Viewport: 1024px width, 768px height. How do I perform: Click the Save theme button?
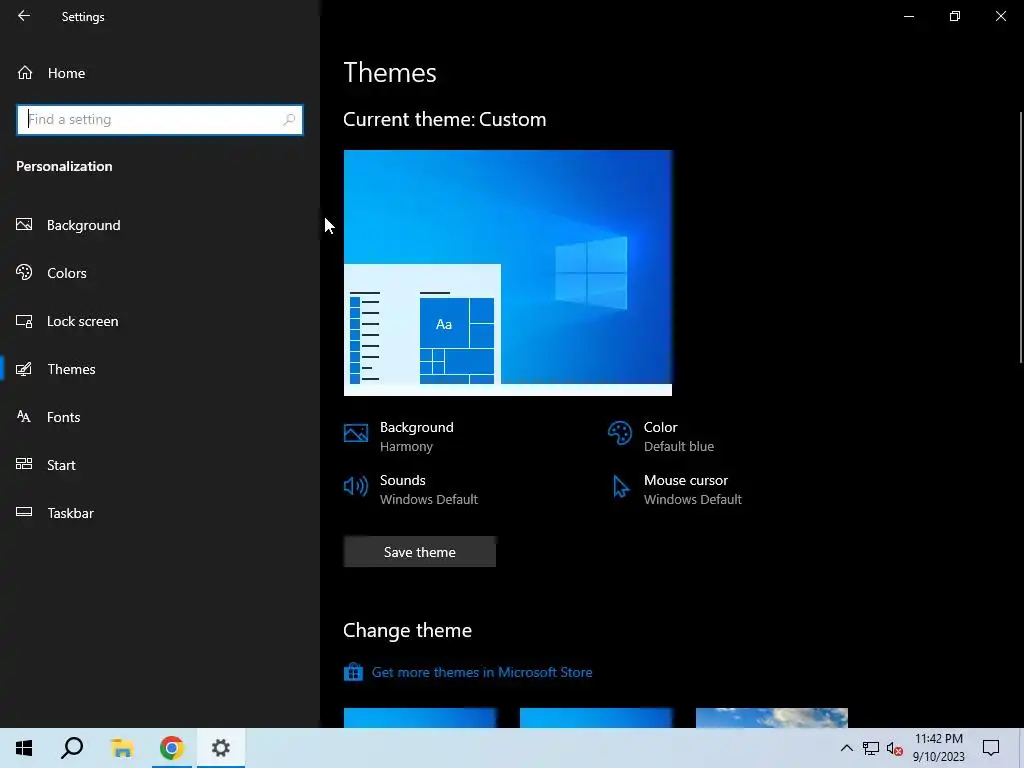420,552
